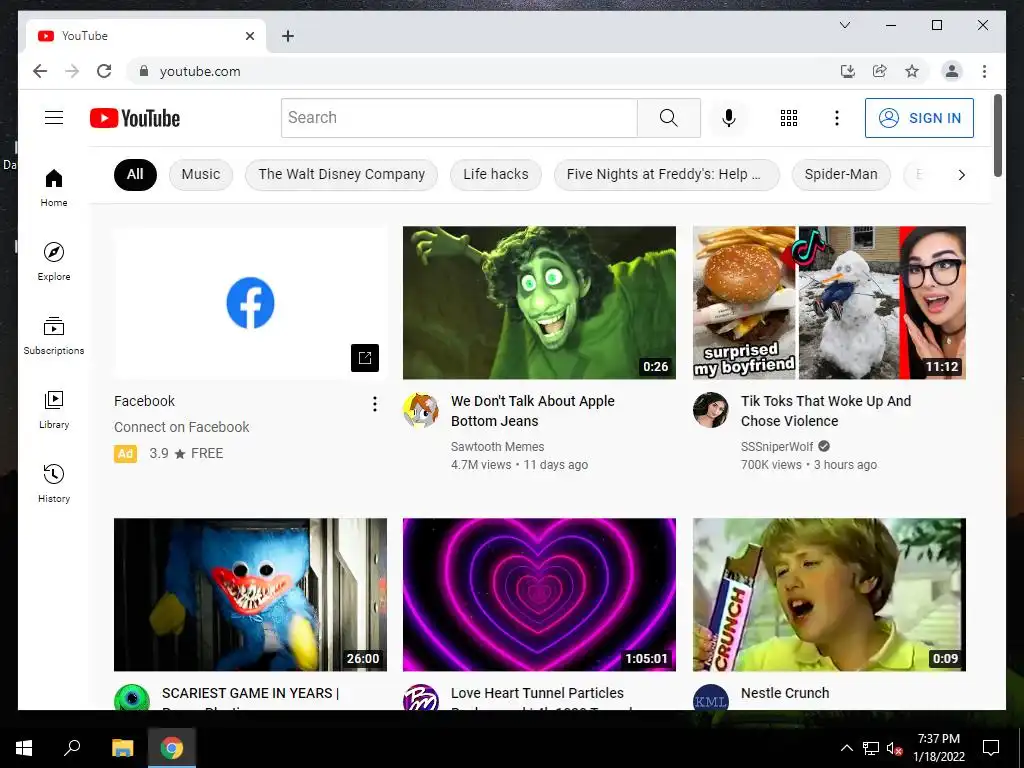The width and height of the screenshot is (1024, 768).
Task: Click SSSniperWolf channel name
Action: (x=776, y=447)
